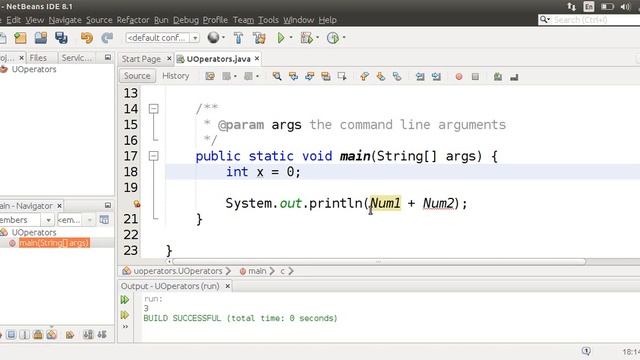Open the Debug menu
The image size is (640, 360).
click(186, 20)
